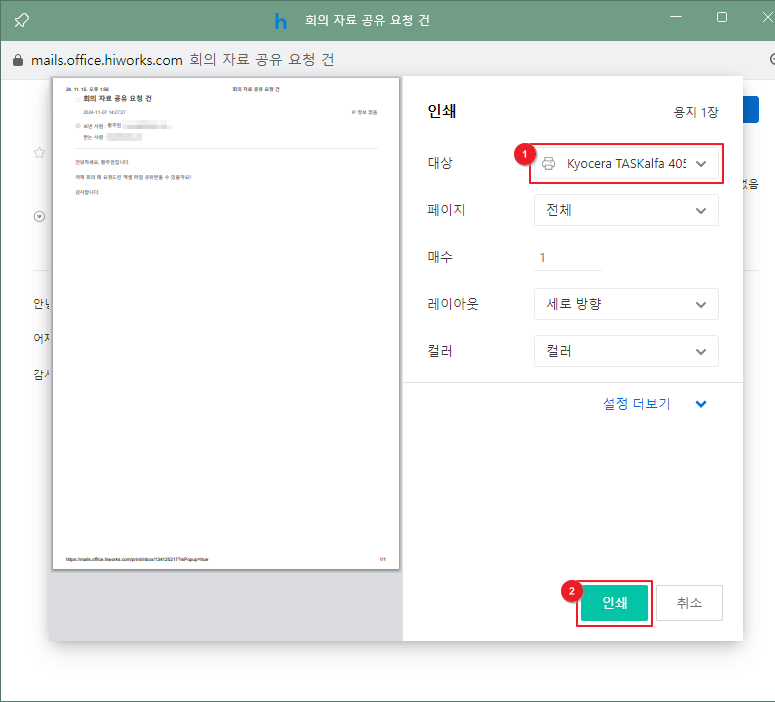Viewport: 775px width, 702px height.
Task: Open the Kyocera TASKalfa destination dropdown
Action: point(626,163)
